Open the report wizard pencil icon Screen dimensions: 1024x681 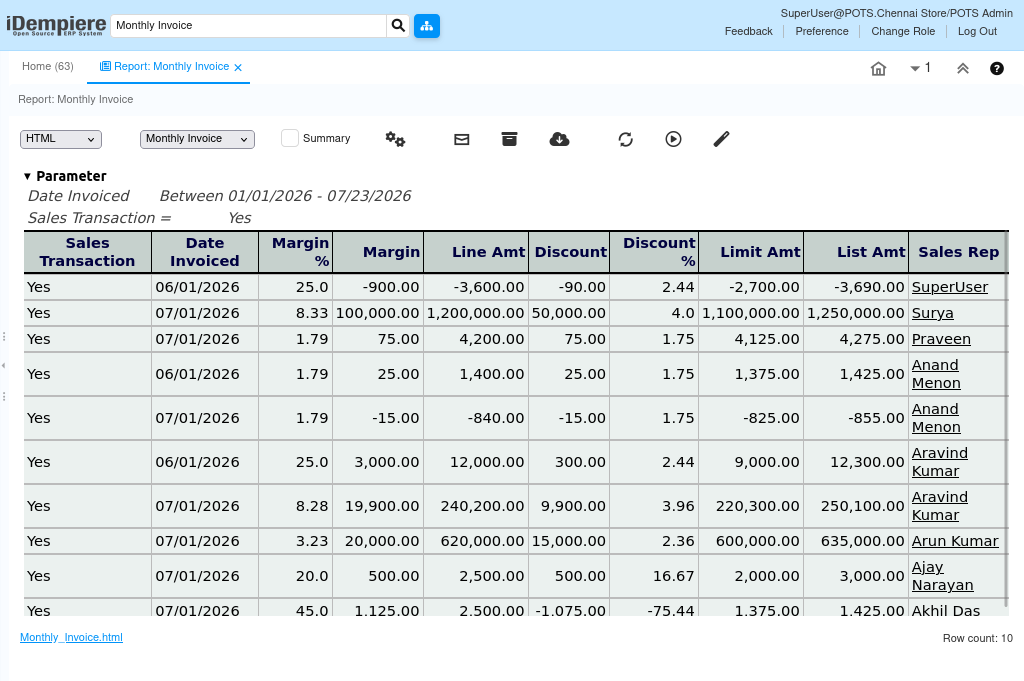click(x=721, y=139)
